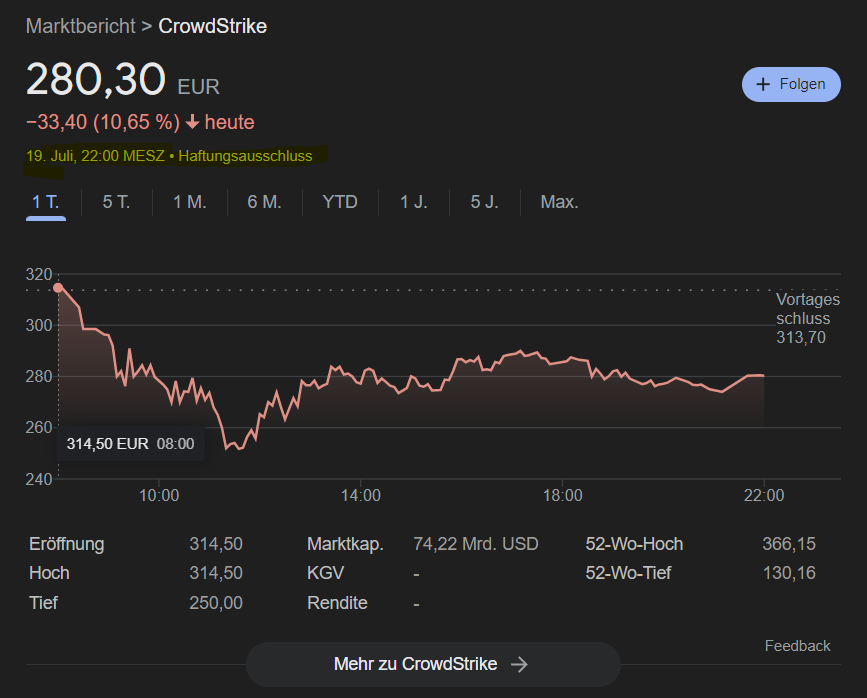The image size is (867, 698).
Task: Select the 1 T. time range tab
Action: click(45, 202)
